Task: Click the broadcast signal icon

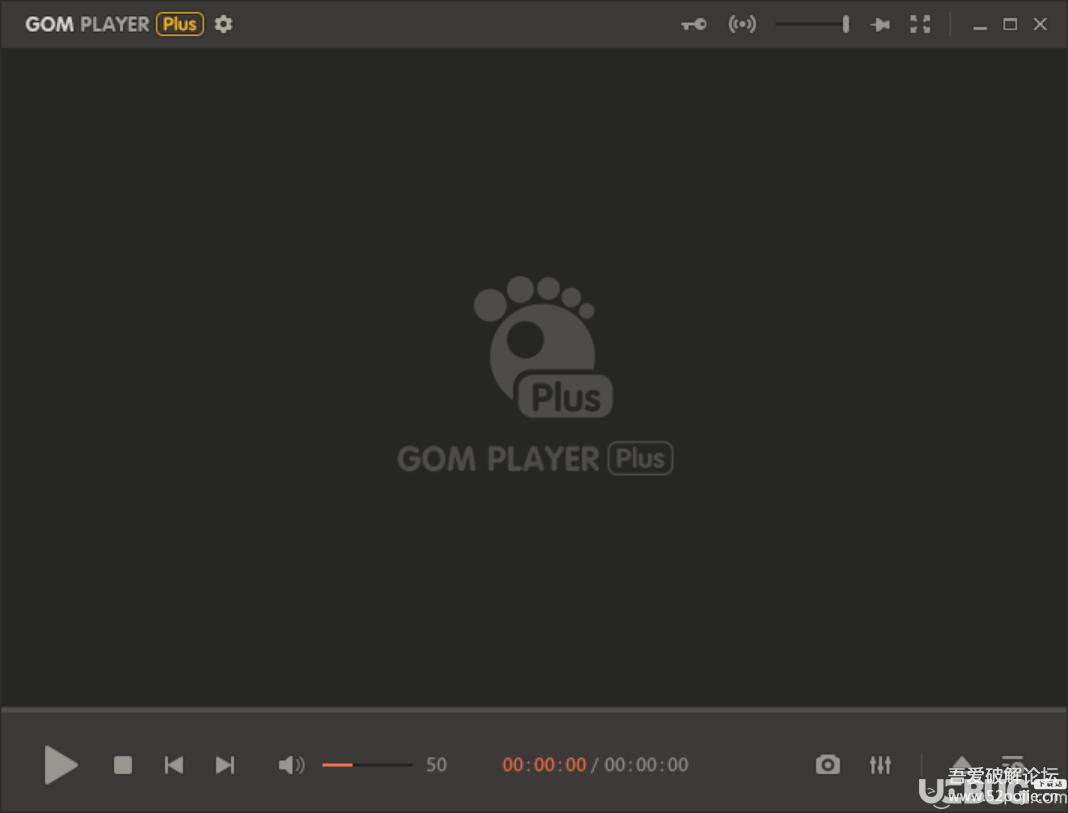Action: (742, 24)
